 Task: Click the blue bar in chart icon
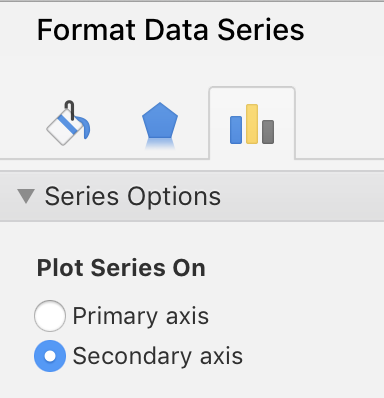coord(236,130)
